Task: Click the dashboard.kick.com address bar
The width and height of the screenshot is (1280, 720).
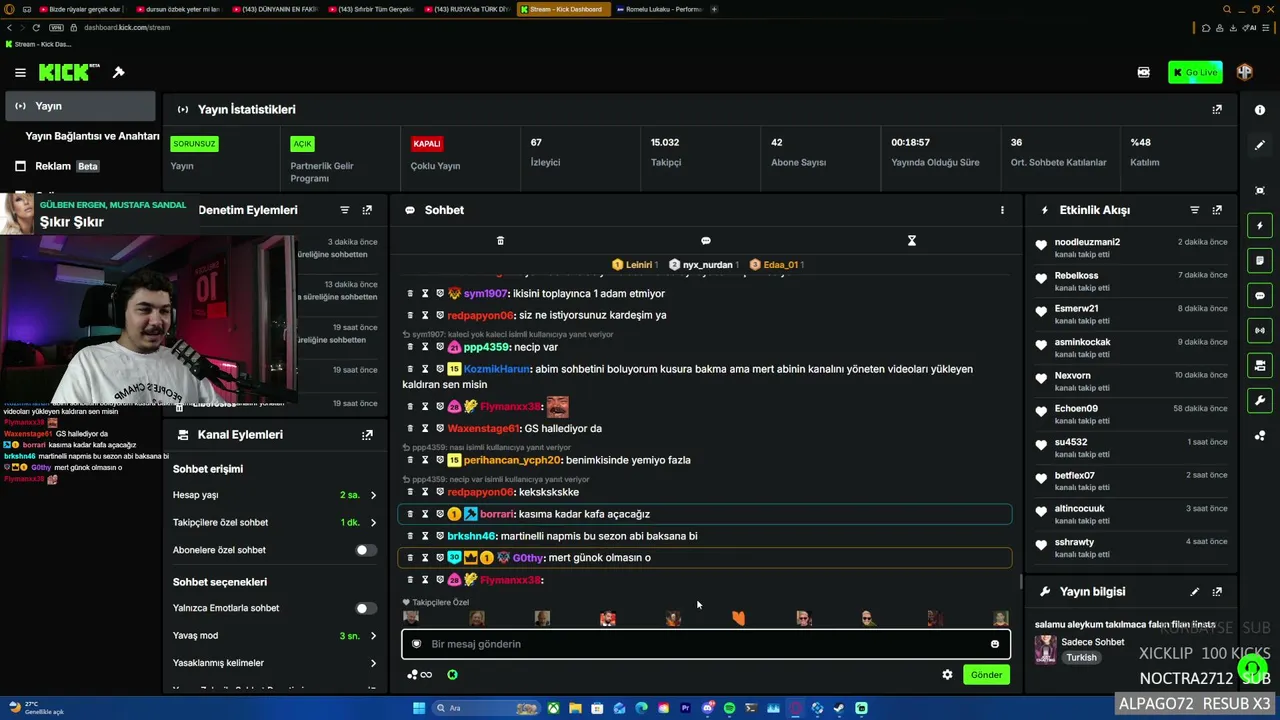Action: click(127, 27)
